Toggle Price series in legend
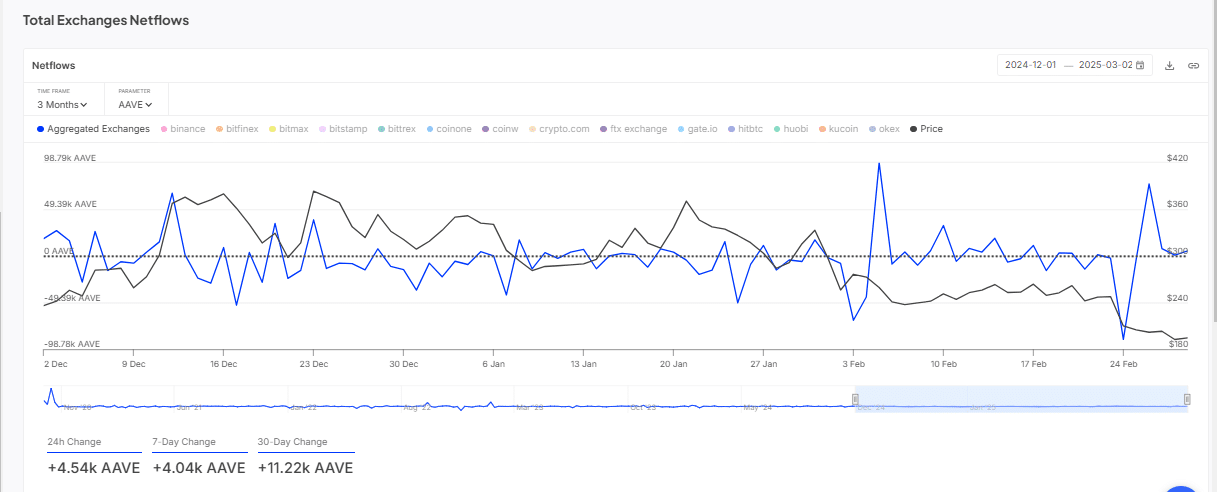 (926, 129)
